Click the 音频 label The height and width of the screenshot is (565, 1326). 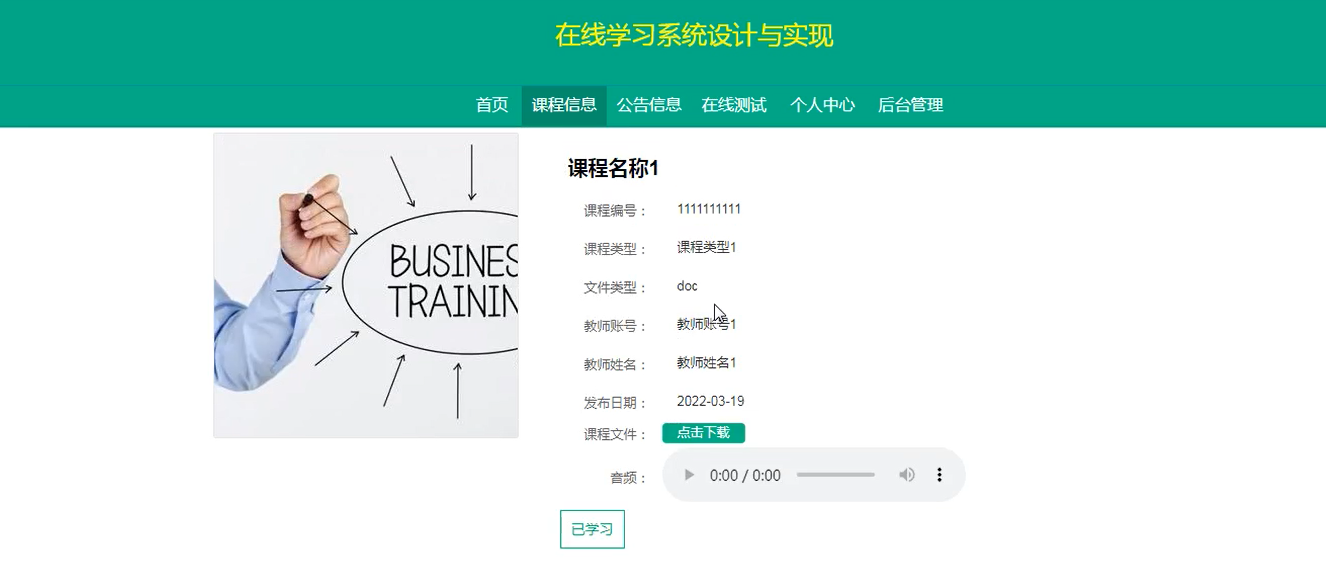(629, 478)
